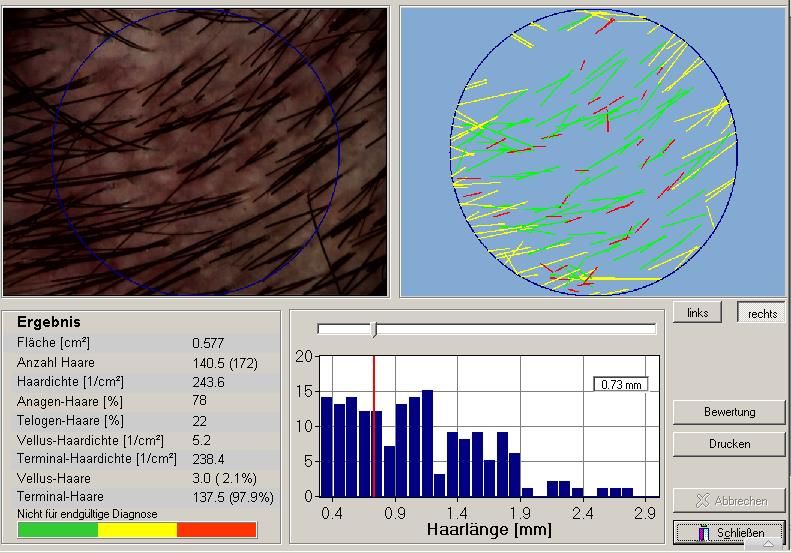Click the Ergebnis heading

pos(48,322)
